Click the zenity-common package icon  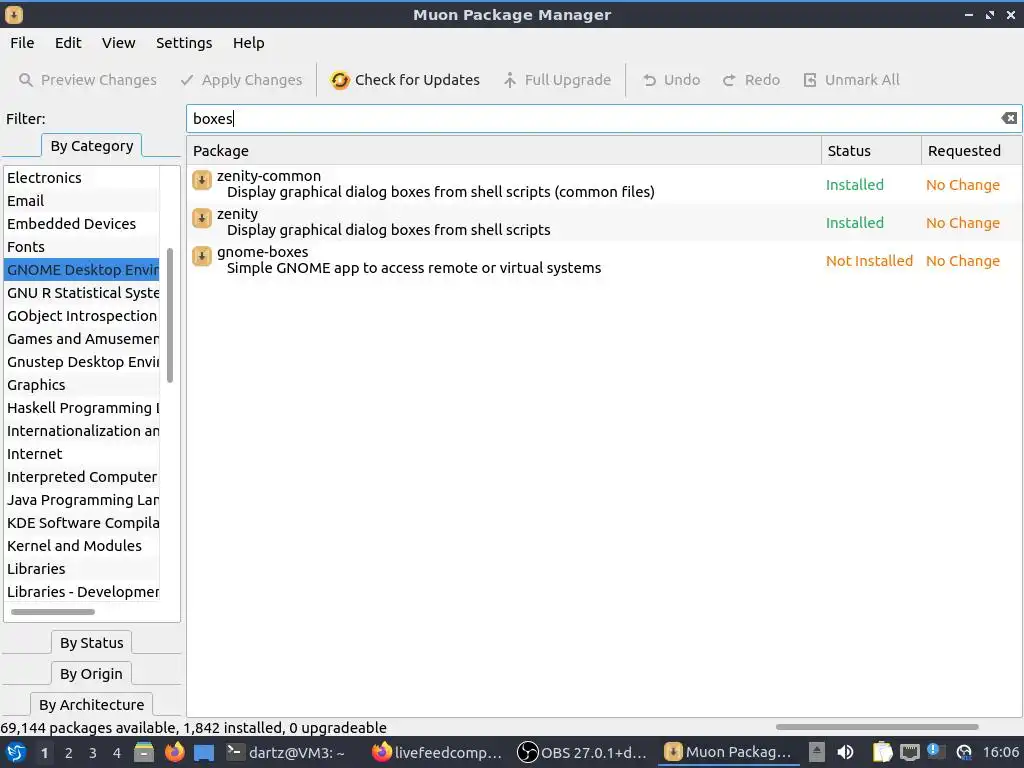click(x=202, y=180)
